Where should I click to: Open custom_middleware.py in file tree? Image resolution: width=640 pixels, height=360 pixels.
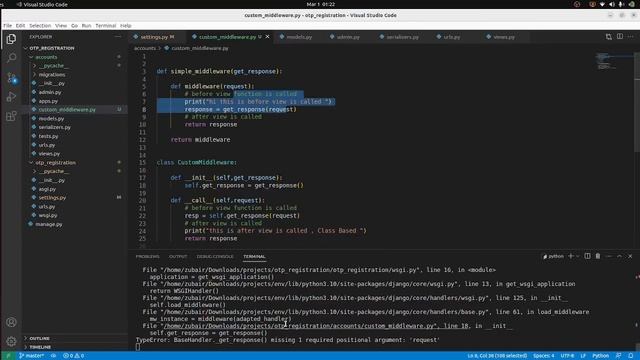click(67, 109)
